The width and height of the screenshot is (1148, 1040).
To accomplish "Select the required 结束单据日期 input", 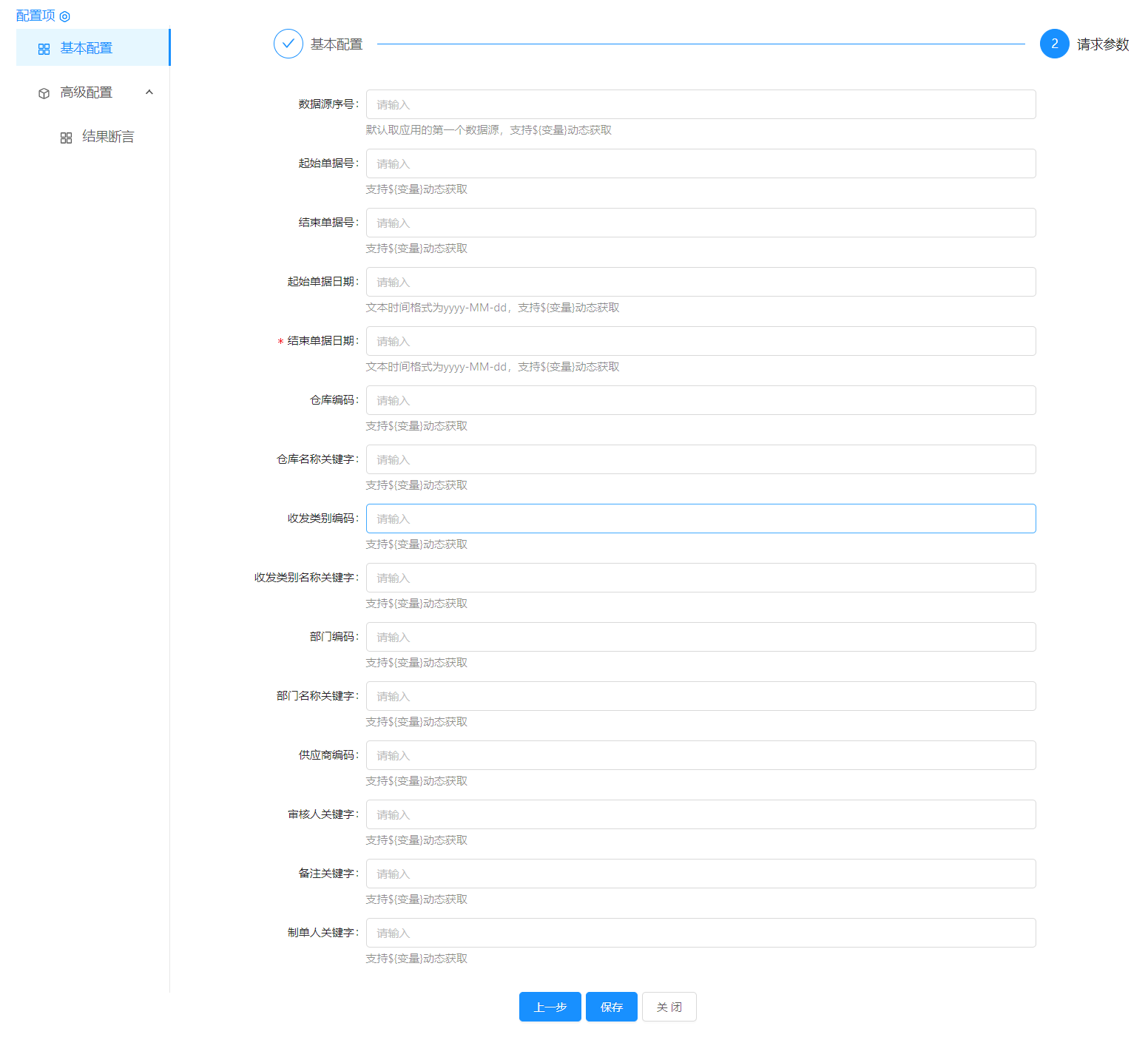I will (x=700, y=341).
